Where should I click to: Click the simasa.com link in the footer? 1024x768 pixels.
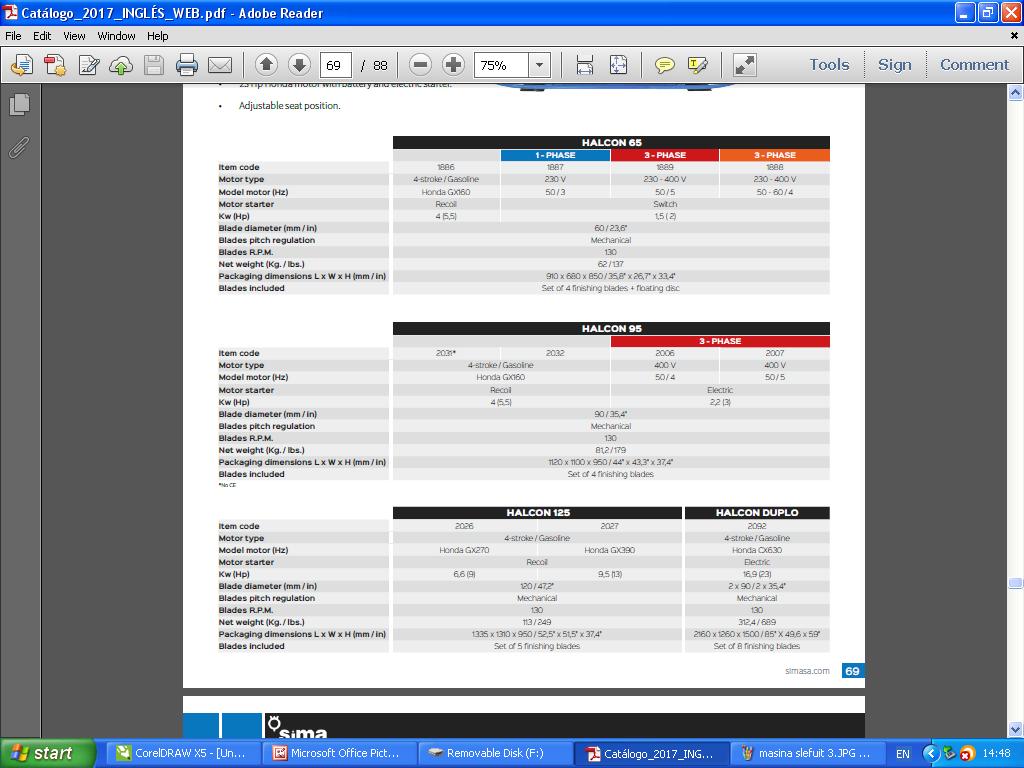807,671
